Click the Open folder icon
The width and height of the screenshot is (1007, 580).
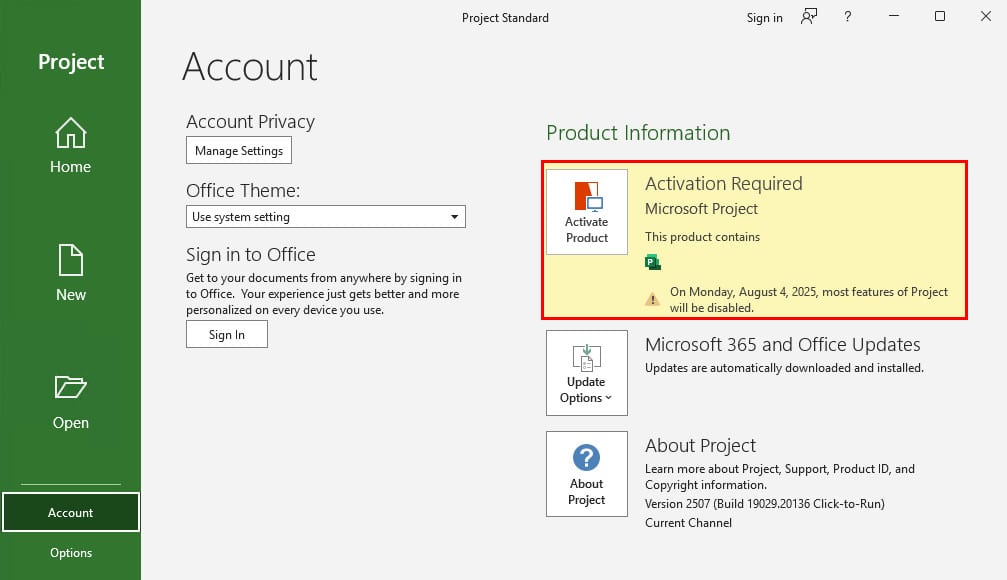pyautogui.click(x=71, y=387)
